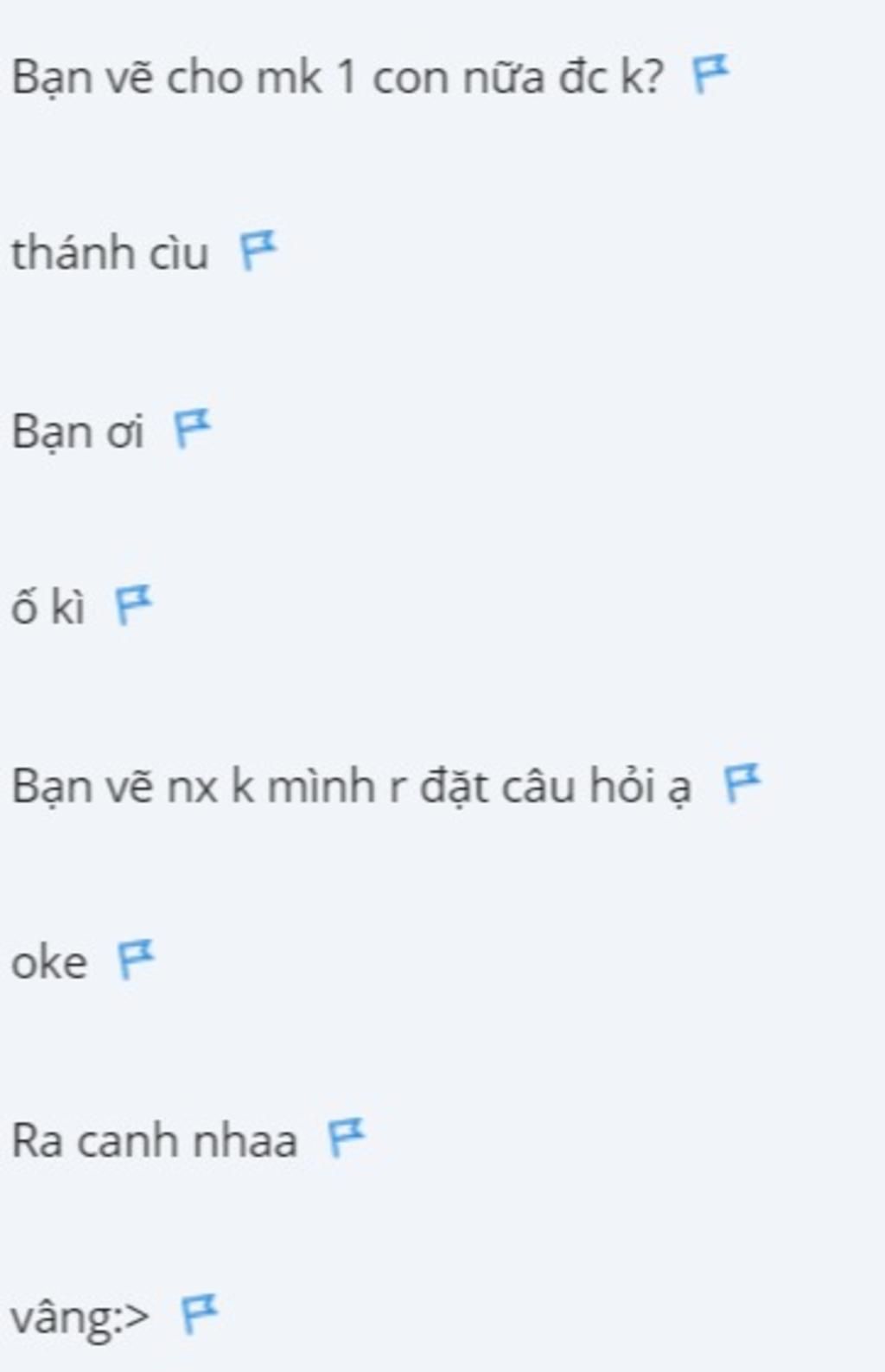Select the comment text "thánh cìu"

[110, 253]
